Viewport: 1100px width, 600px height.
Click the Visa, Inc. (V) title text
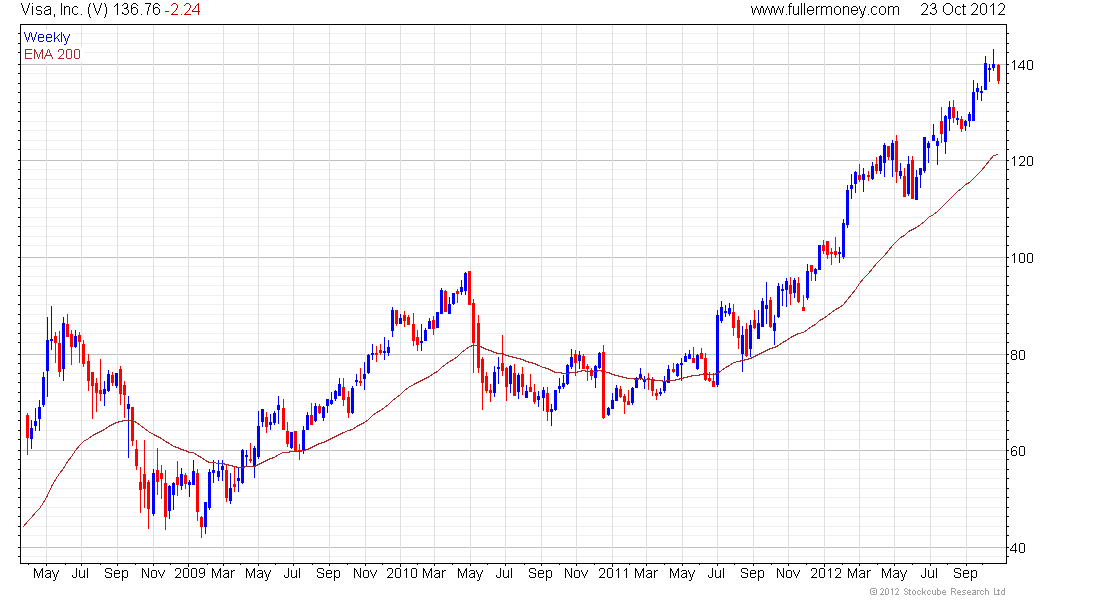(65, 10)
